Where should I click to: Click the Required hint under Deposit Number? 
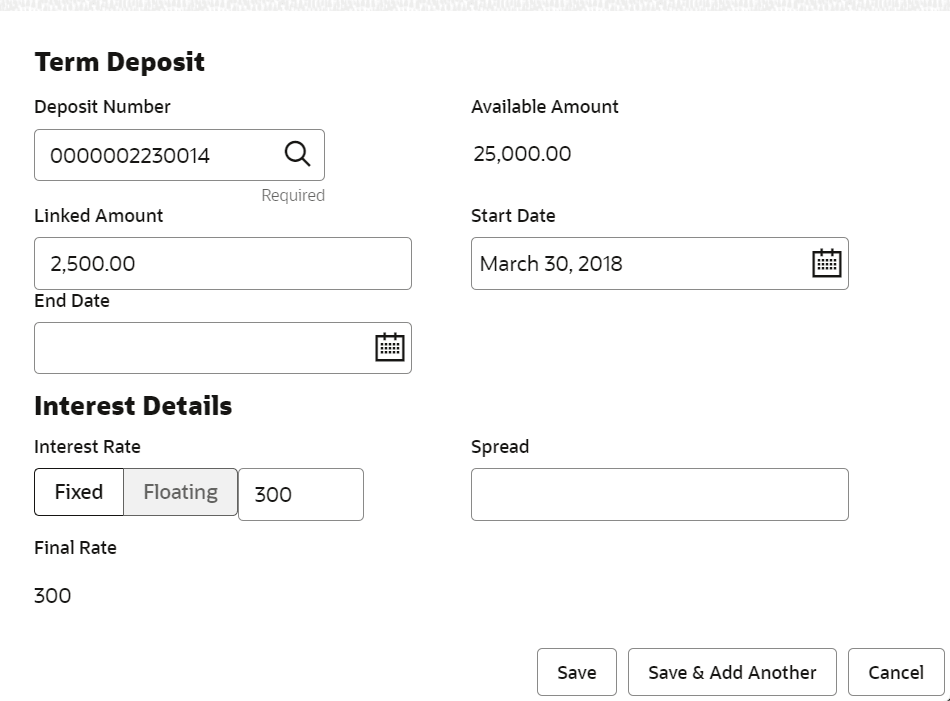pos(293,196)
